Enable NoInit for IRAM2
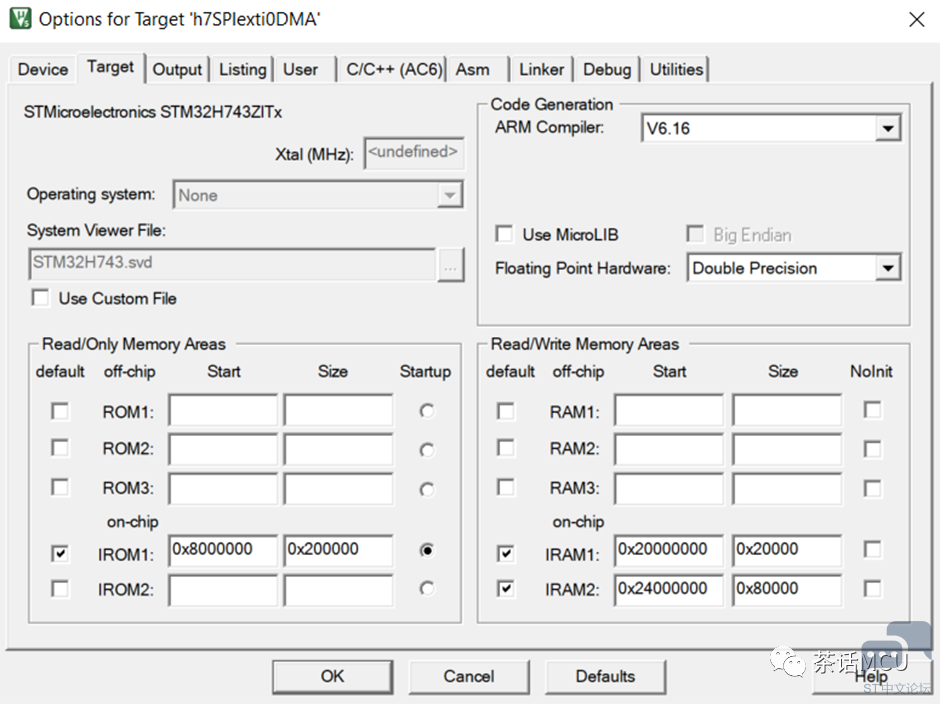940x704 pixels. point(872,589)
